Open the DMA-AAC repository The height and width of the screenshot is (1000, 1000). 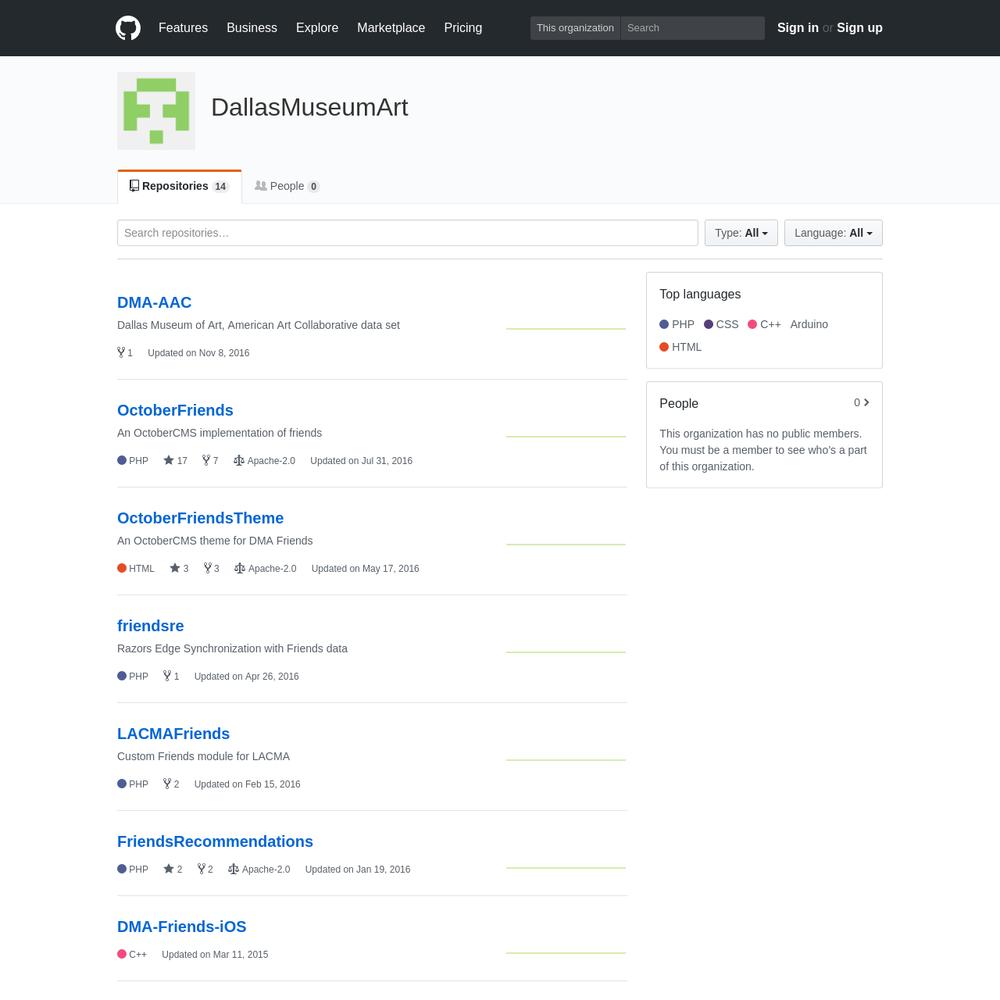(x=154, y=302)
